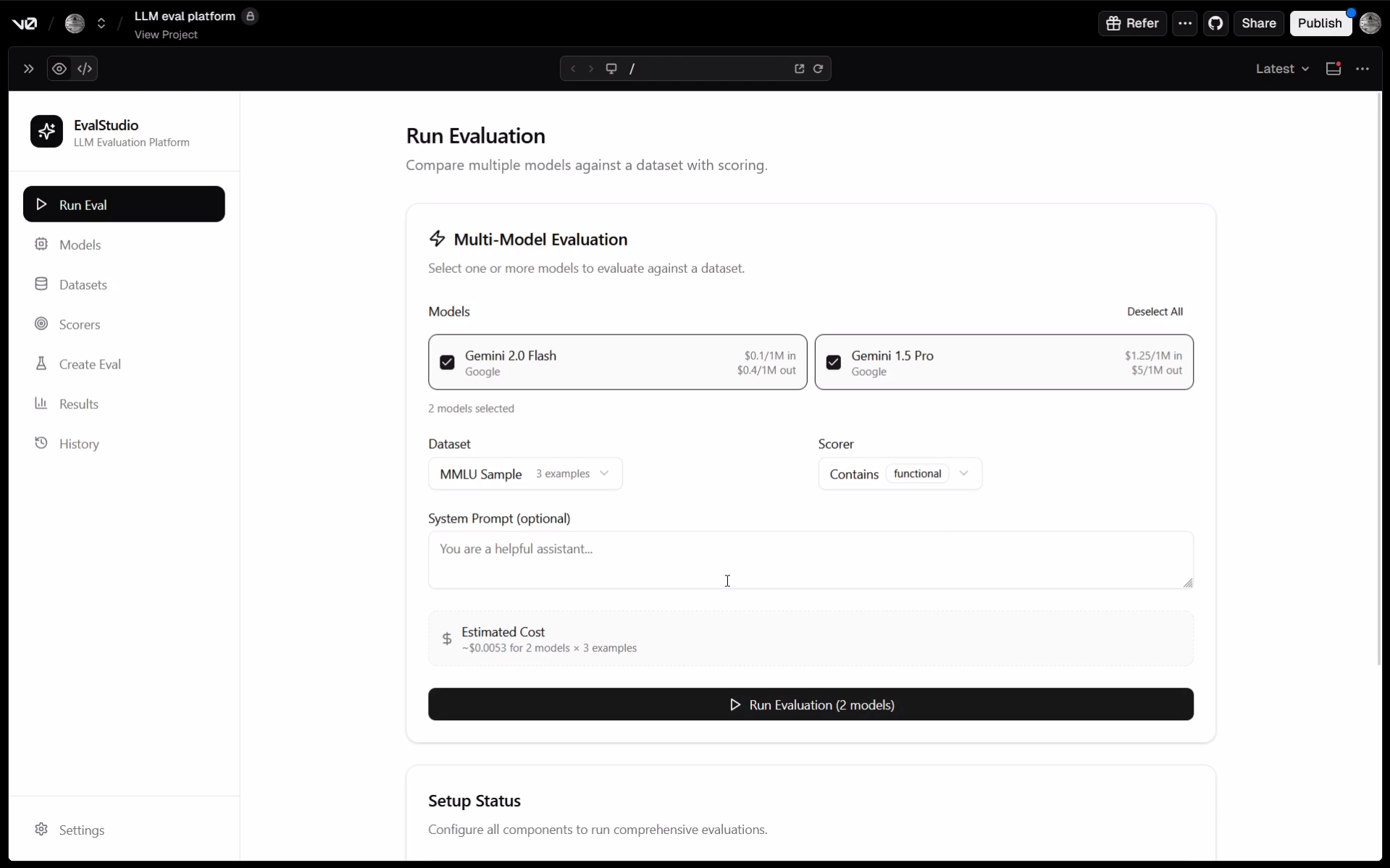
Task: Uncheck the Gemini 2.0 Flash checkbox
Action: coord(447,362)
